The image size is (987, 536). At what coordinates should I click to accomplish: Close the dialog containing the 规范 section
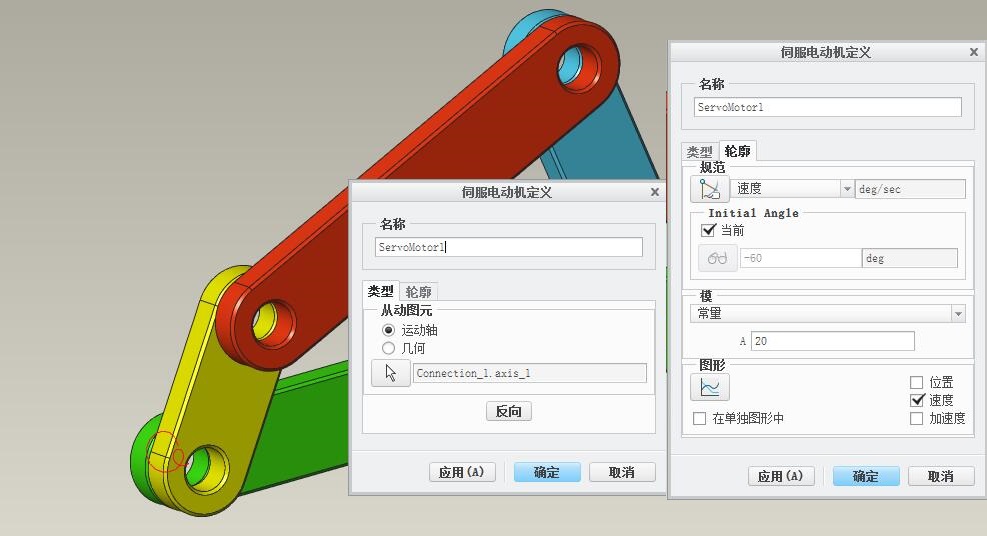click(974, 52)
